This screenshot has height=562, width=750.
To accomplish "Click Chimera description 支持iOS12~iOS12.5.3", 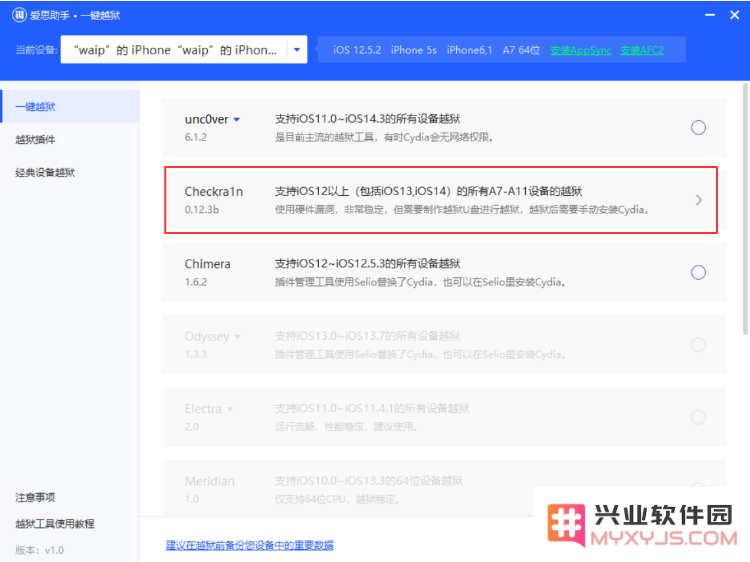I will 367,264.
